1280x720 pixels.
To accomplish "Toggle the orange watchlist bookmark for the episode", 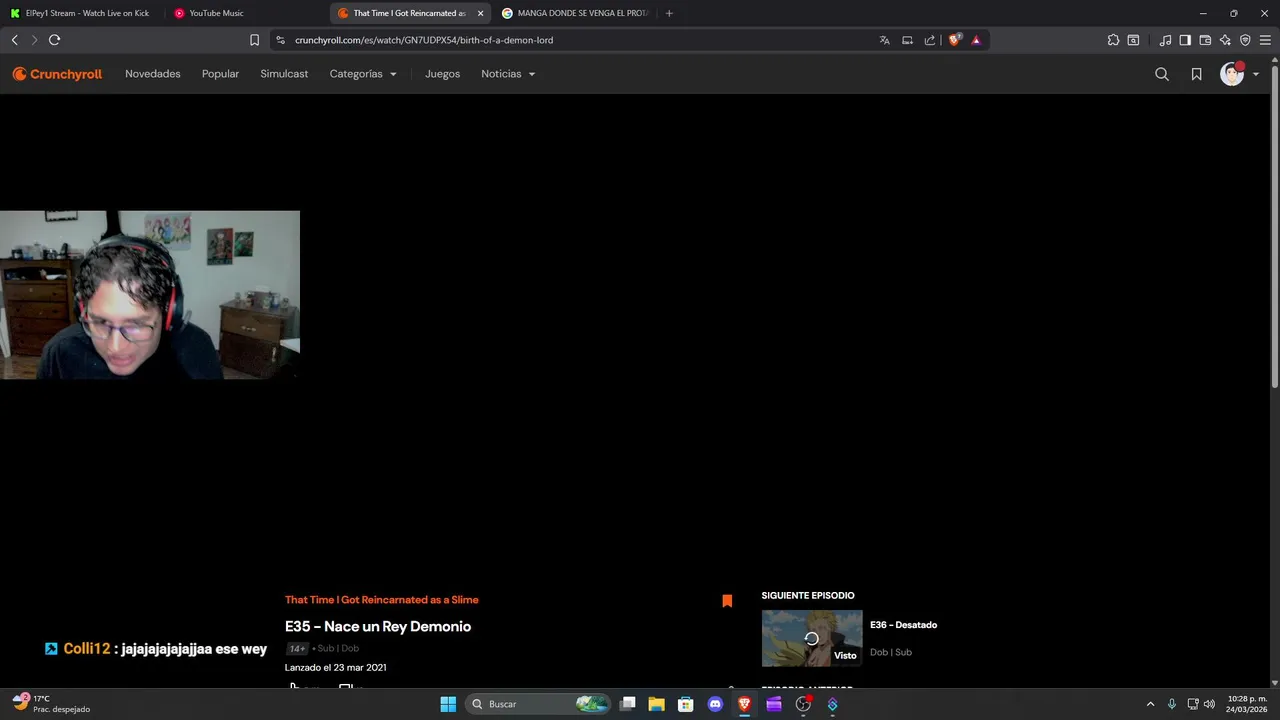I will tap(727, 601).
